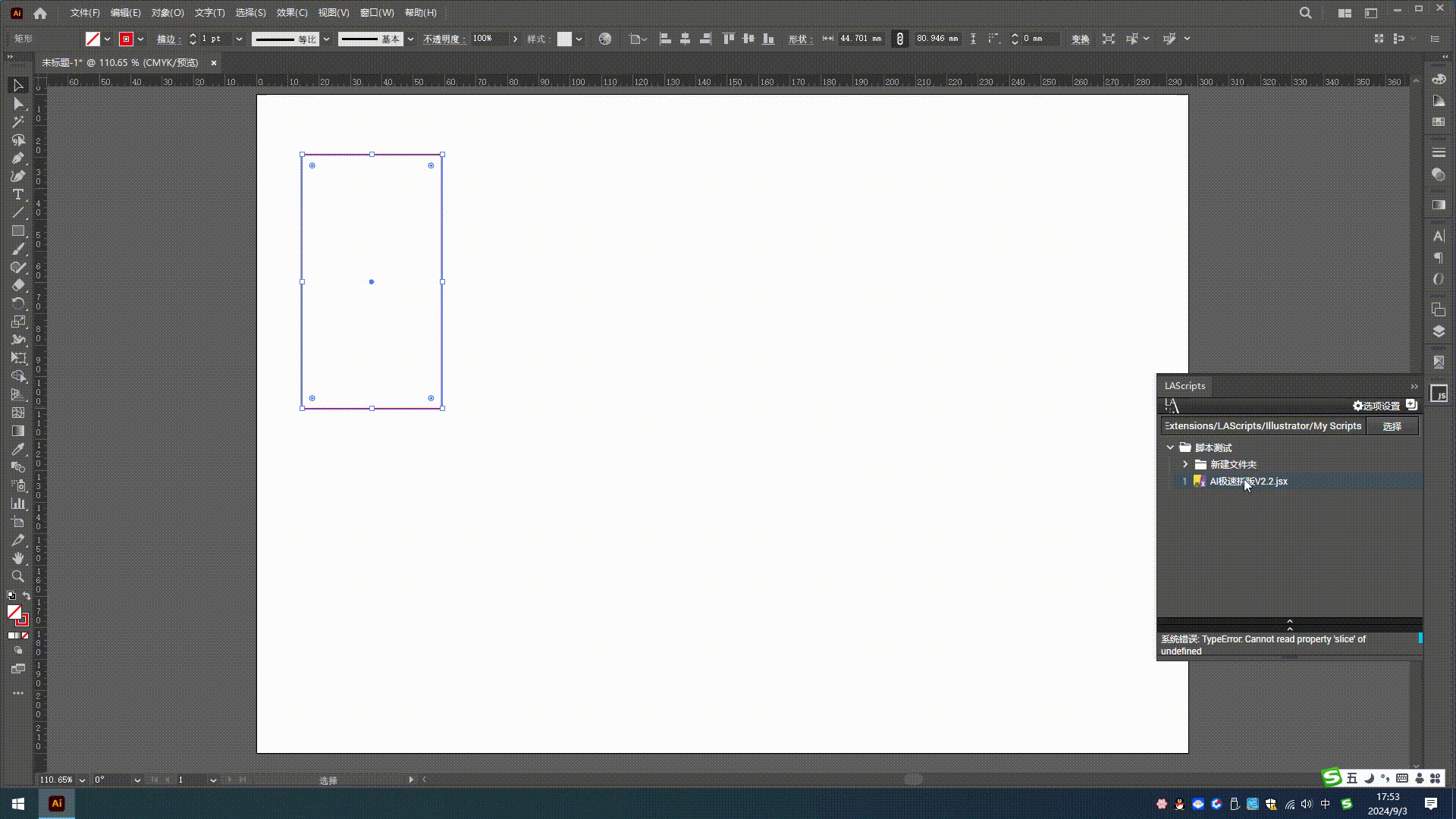Image resolution: width=1456 pixels, height=819 pixels.
Task: Switch to None color mode
Action: pos(25,635)
